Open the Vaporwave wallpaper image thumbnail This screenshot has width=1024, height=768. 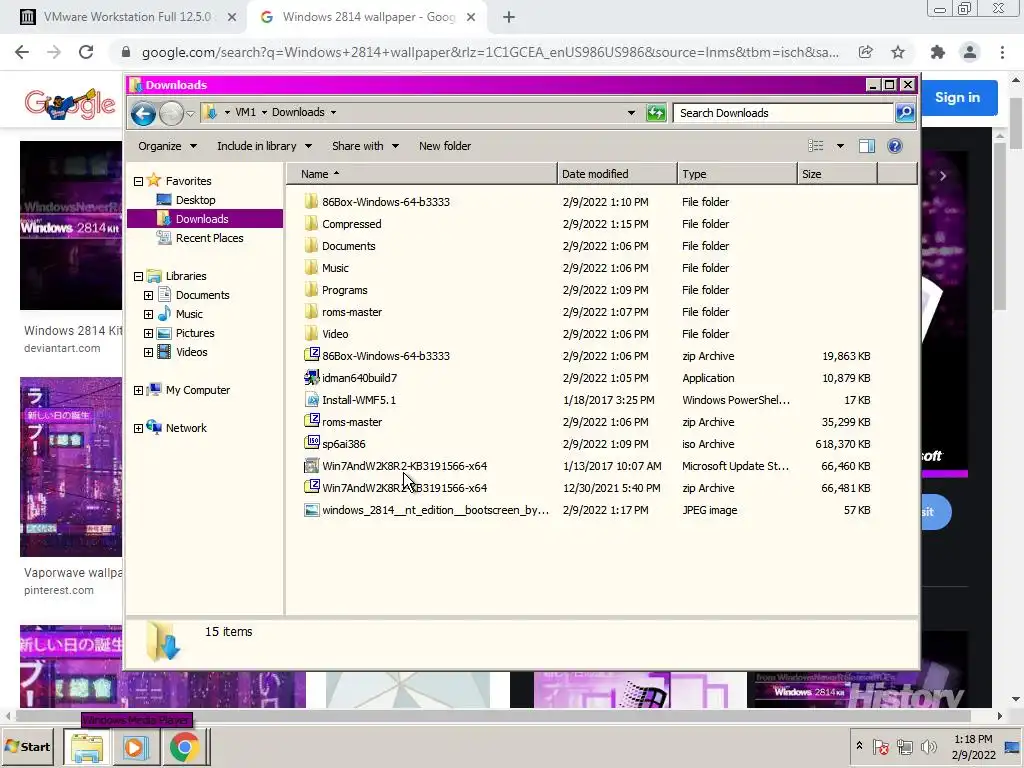click(x=71, y=467)
